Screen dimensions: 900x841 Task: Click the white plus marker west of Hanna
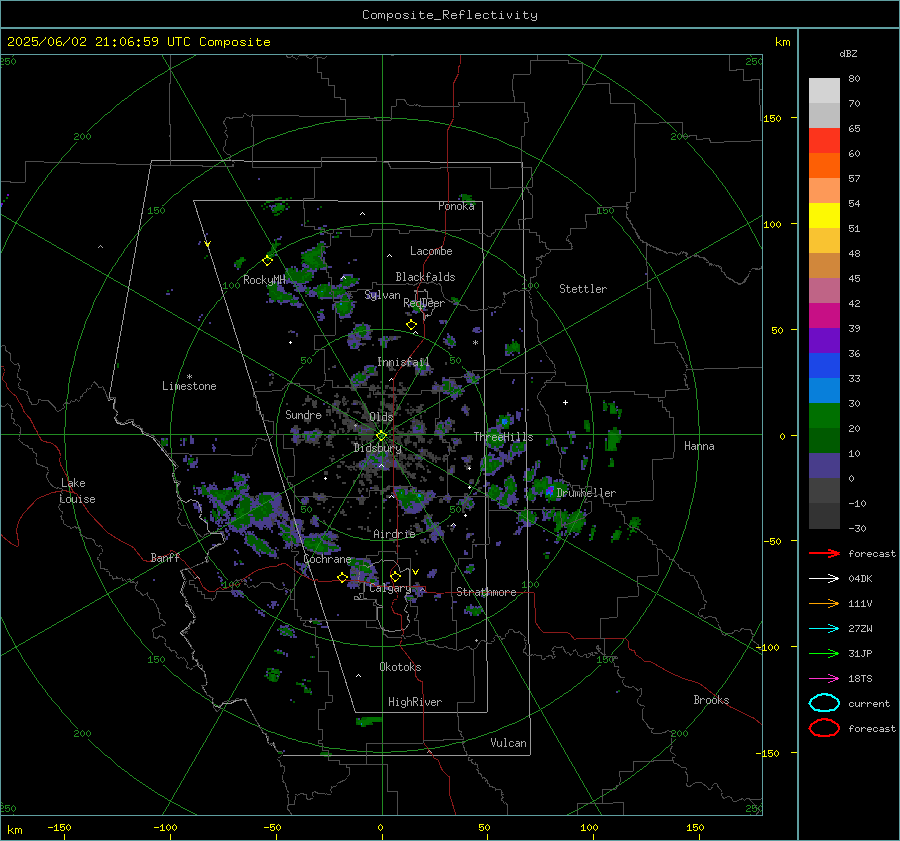coord(565,402)
